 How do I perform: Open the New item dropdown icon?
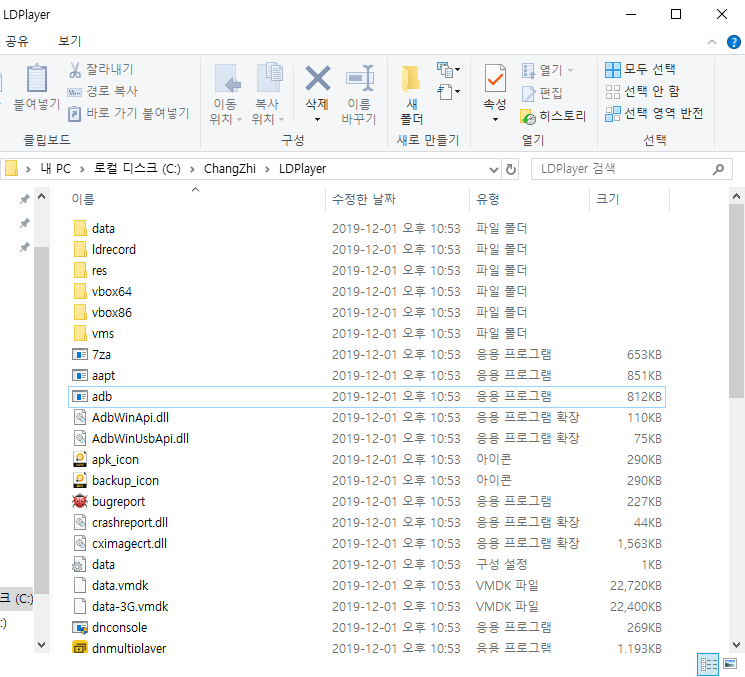[448, 70]
